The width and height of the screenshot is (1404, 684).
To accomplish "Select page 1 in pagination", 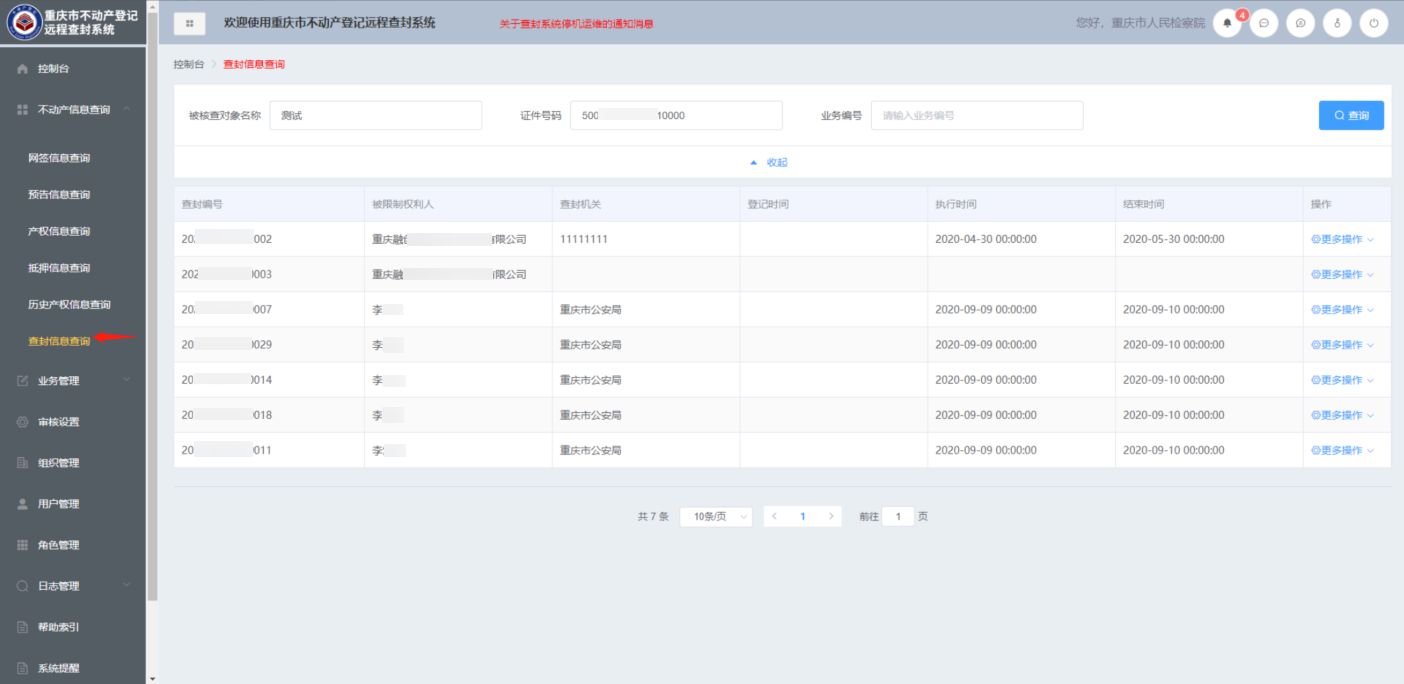I will (x=802, y=516).
